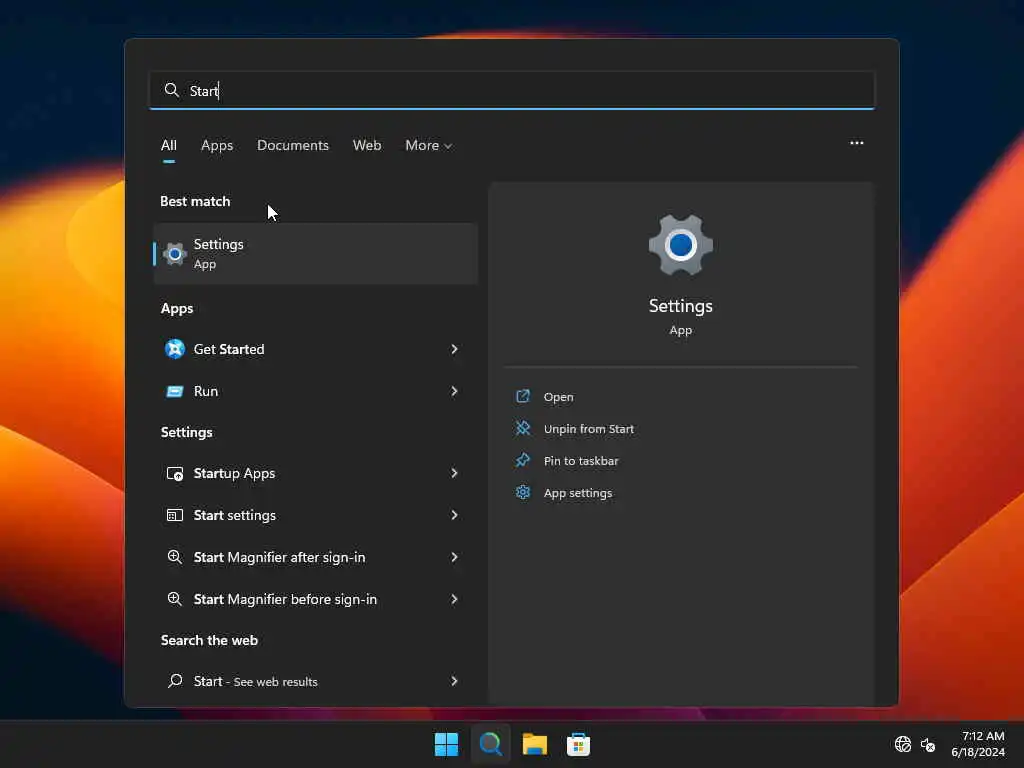Viewport: 1024px width, 768px height.
Task: Click the network globe icon in system tray
Action: pyautogui.click(x=903, y=744)
